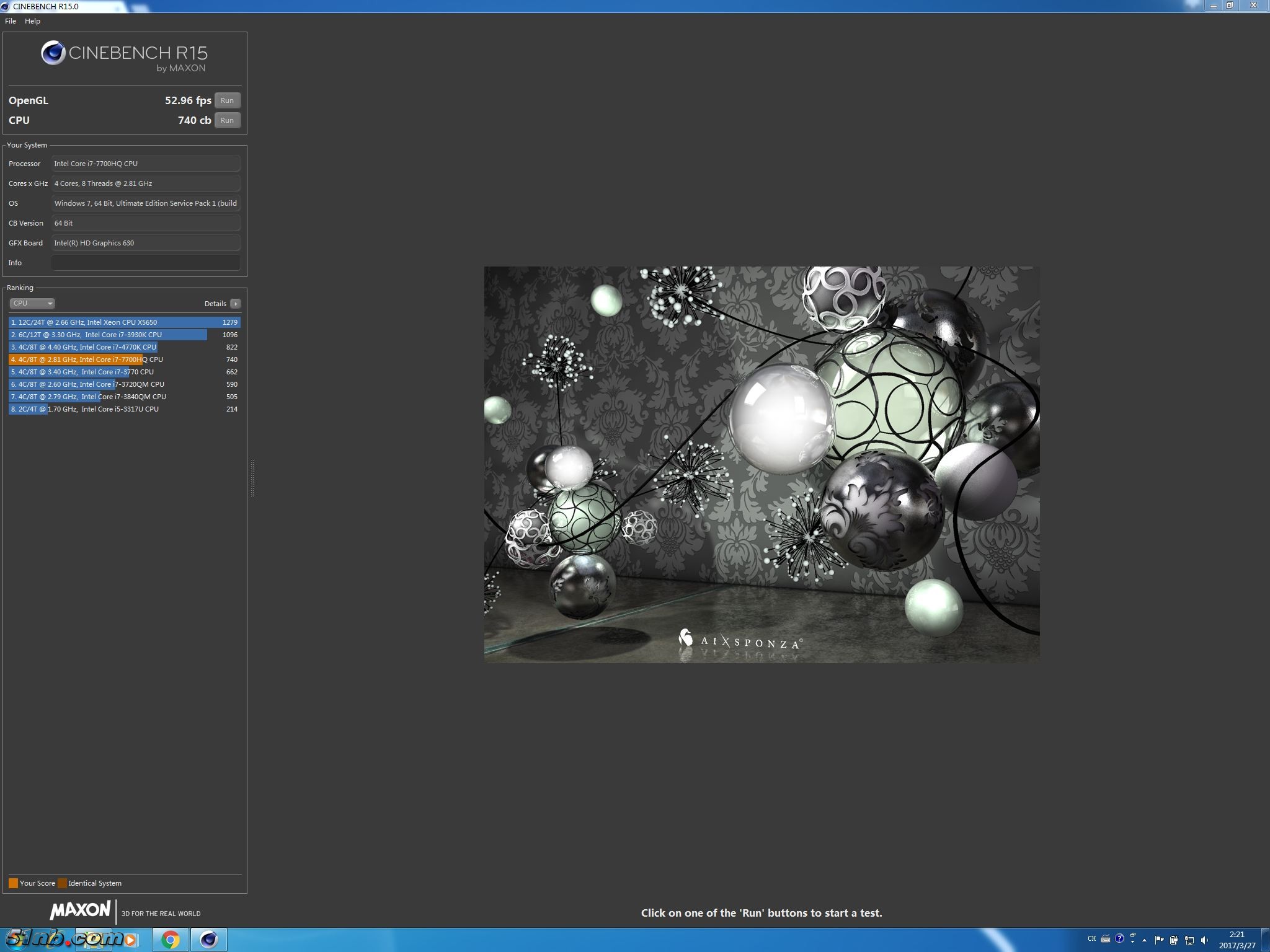Image resolution: width=1270 pixels, height=952 pixels.
Task: Click the MAXON logo at the bottom
Action: 80,910
